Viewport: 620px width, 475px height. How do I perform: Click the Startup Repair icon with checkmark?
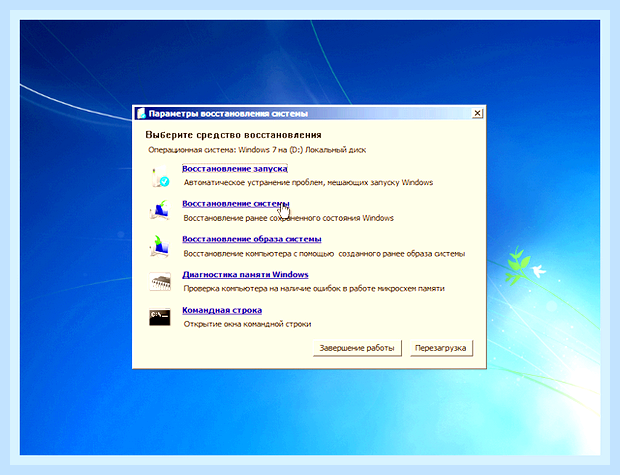[x=160, y=176]
